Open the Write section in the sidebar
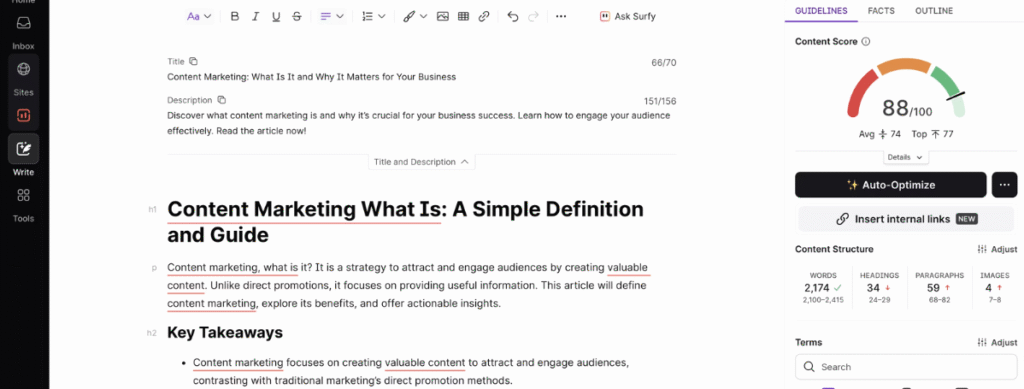1024x389 pixels. click(x=23, y=156)
